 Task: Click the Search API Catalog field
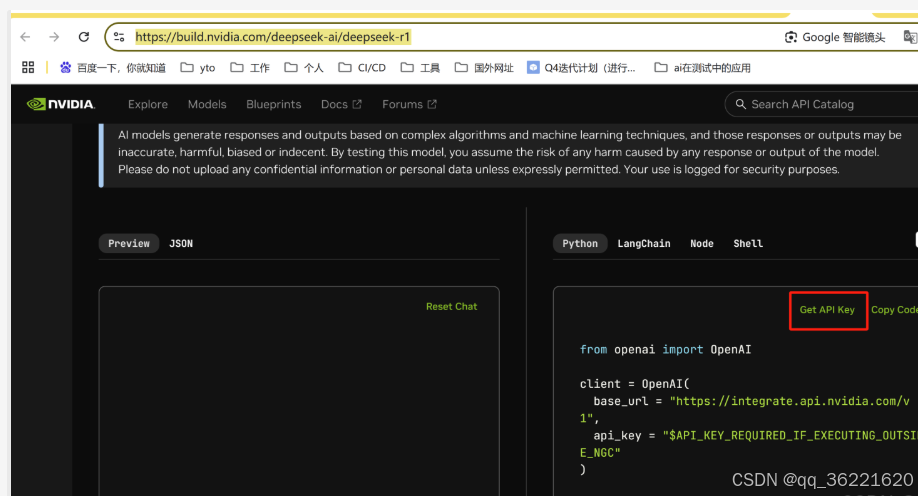coord(821,104)
